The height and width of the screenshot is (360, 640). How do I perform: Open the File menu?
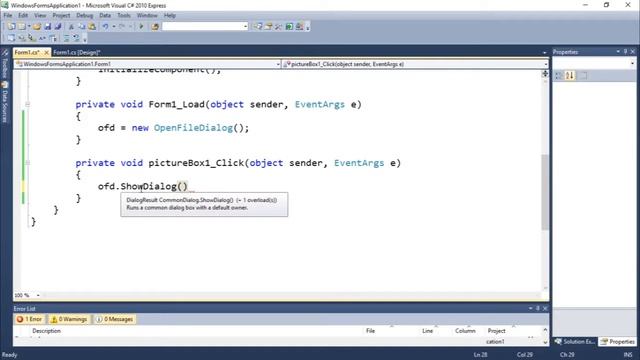8,16
